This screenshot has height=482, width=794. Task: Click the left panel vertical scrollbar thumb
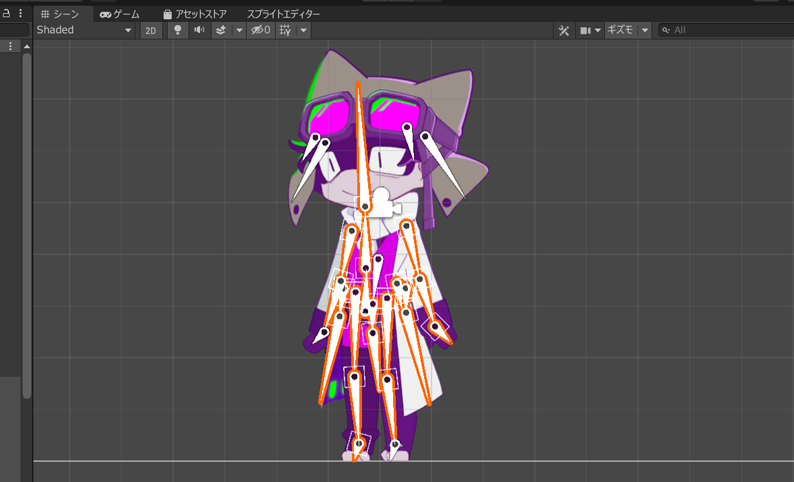point(27,226)
